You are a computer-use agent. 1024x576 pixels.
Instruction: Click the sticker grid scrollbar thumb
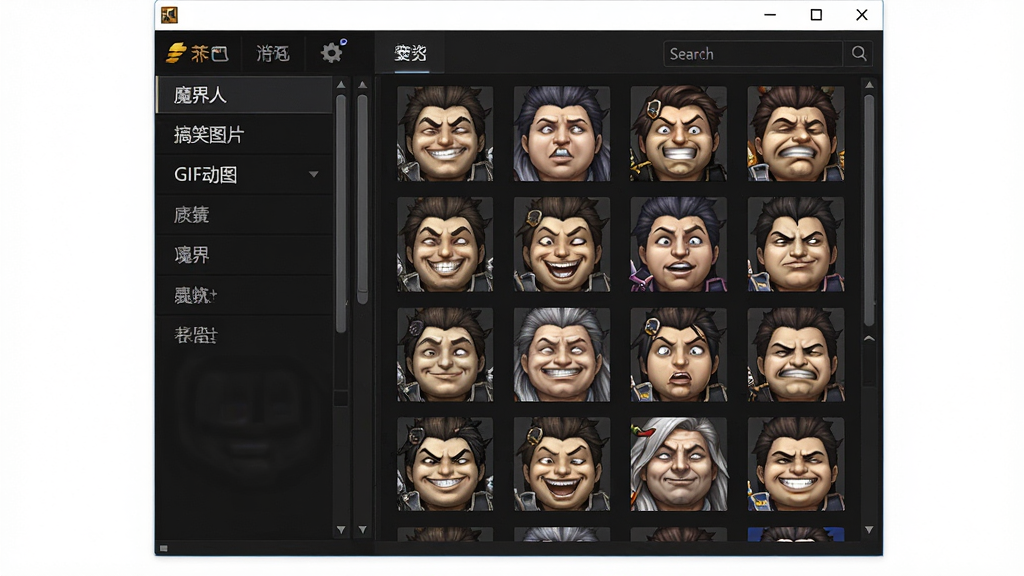869,210
